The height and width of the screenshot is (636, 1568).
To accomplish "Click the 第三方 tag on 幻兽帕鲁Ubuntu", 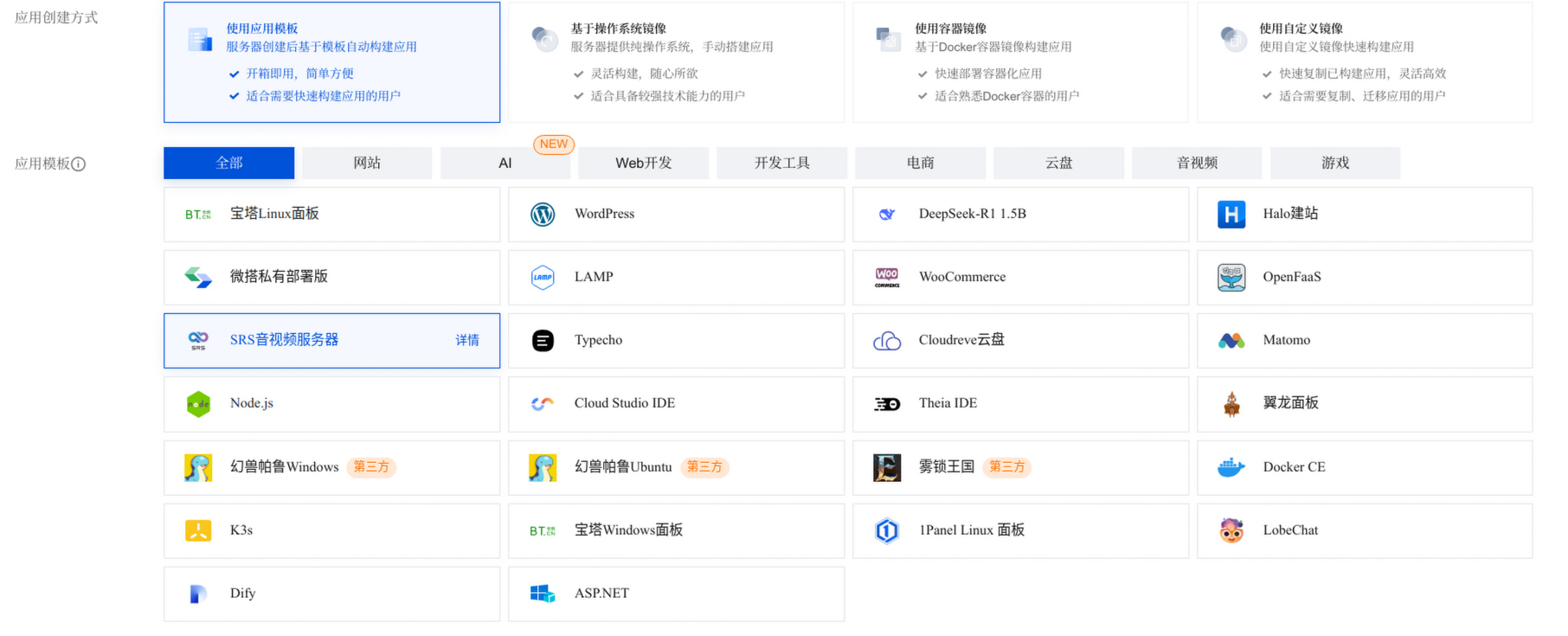I will click(x=704, y=467).
